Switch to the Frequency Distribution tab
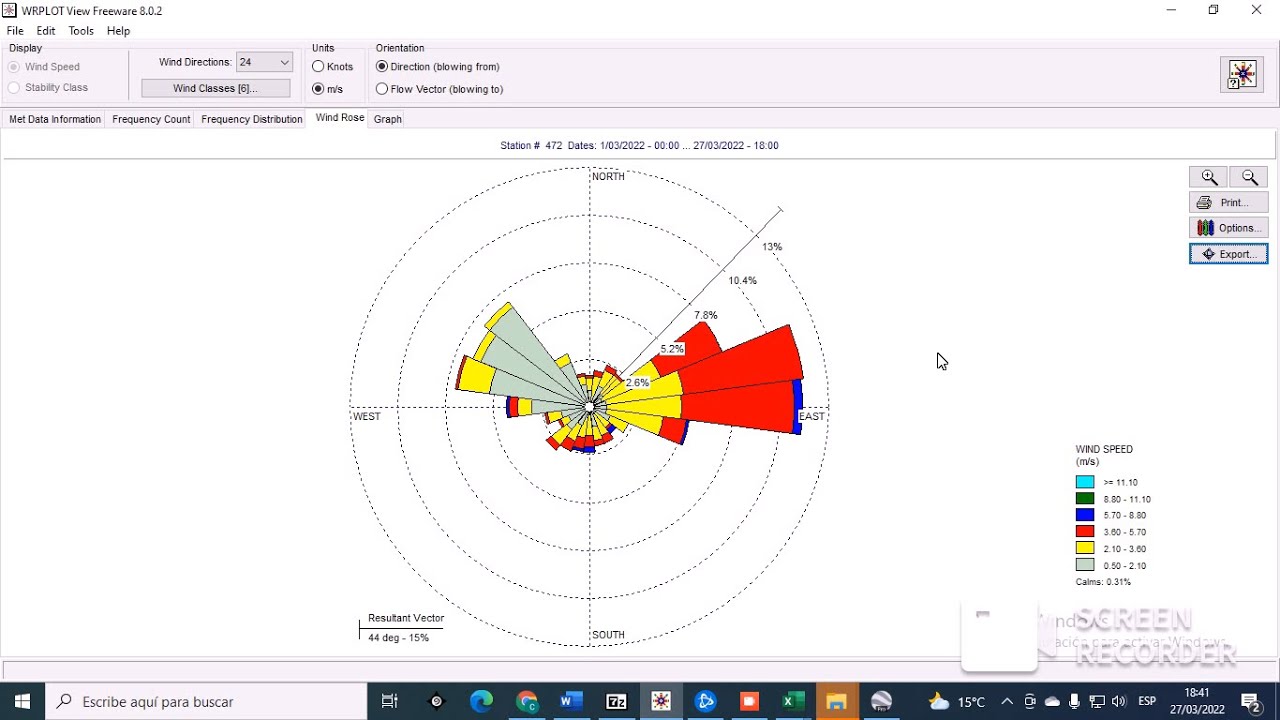 tap(251, 119)
